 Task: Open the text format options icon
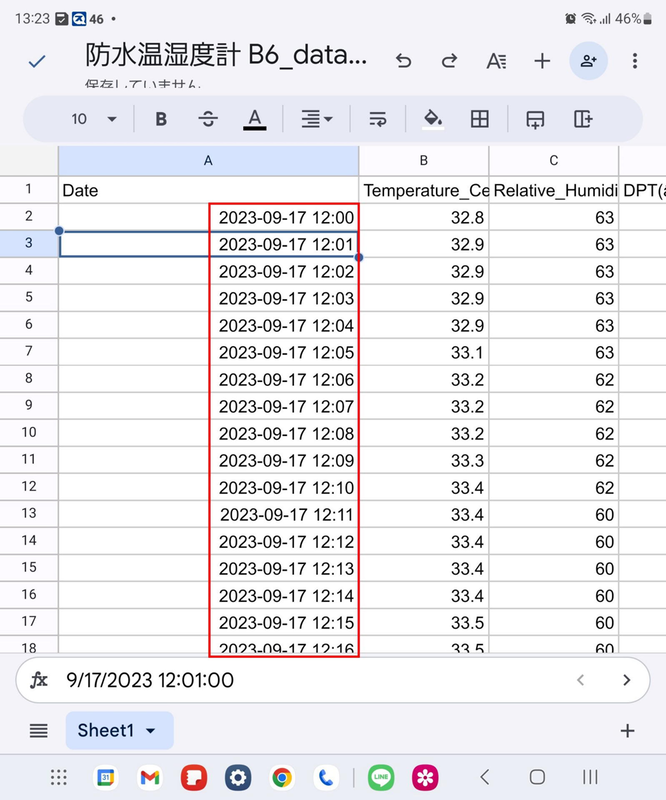coord(496,61)
